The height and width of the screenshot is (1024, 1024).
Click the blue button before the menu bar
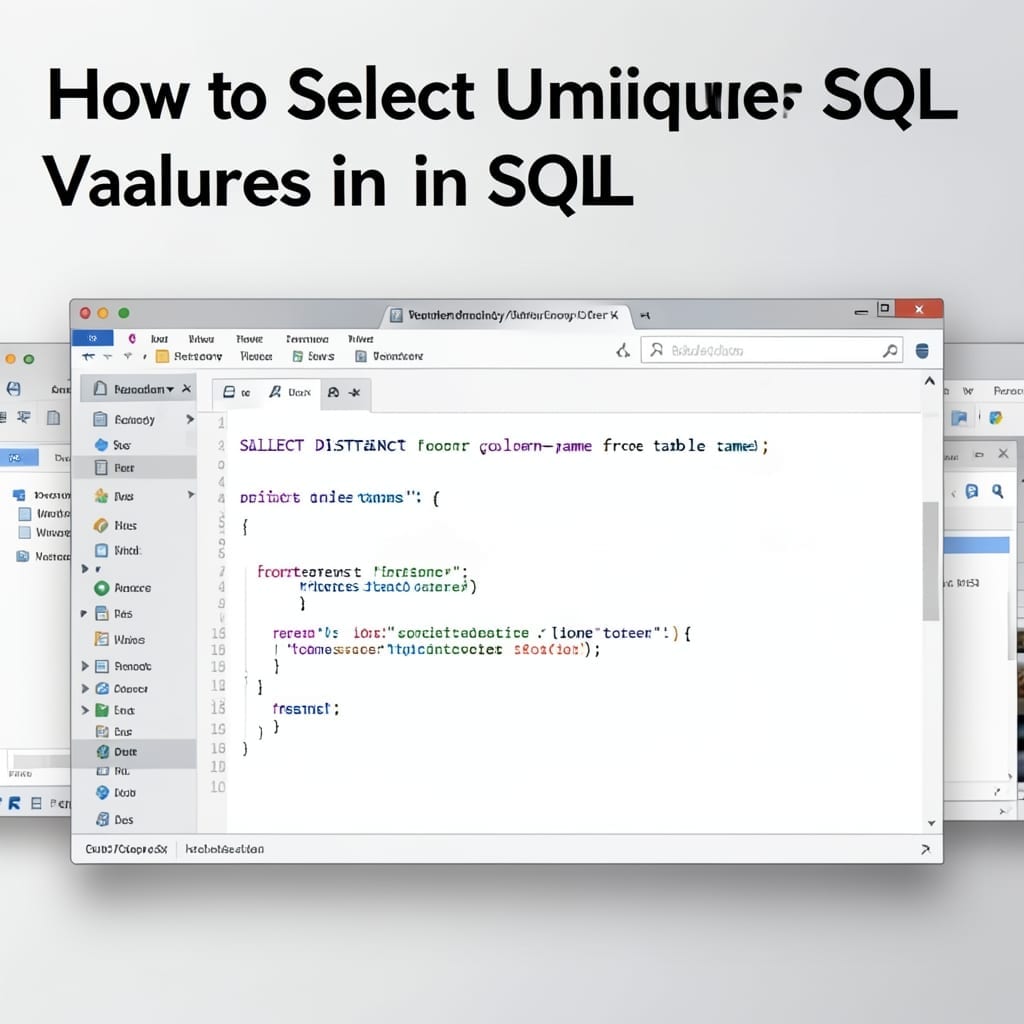coord(92,338)
